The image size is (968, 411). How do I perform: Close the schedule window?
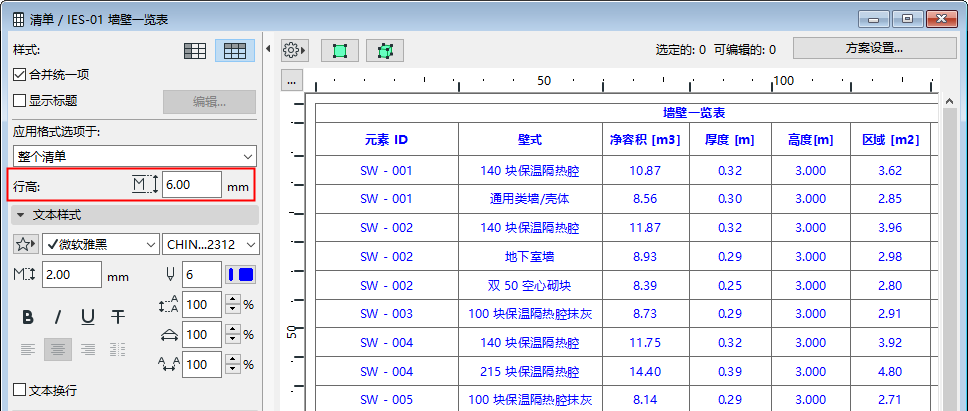tap(940, 19)
